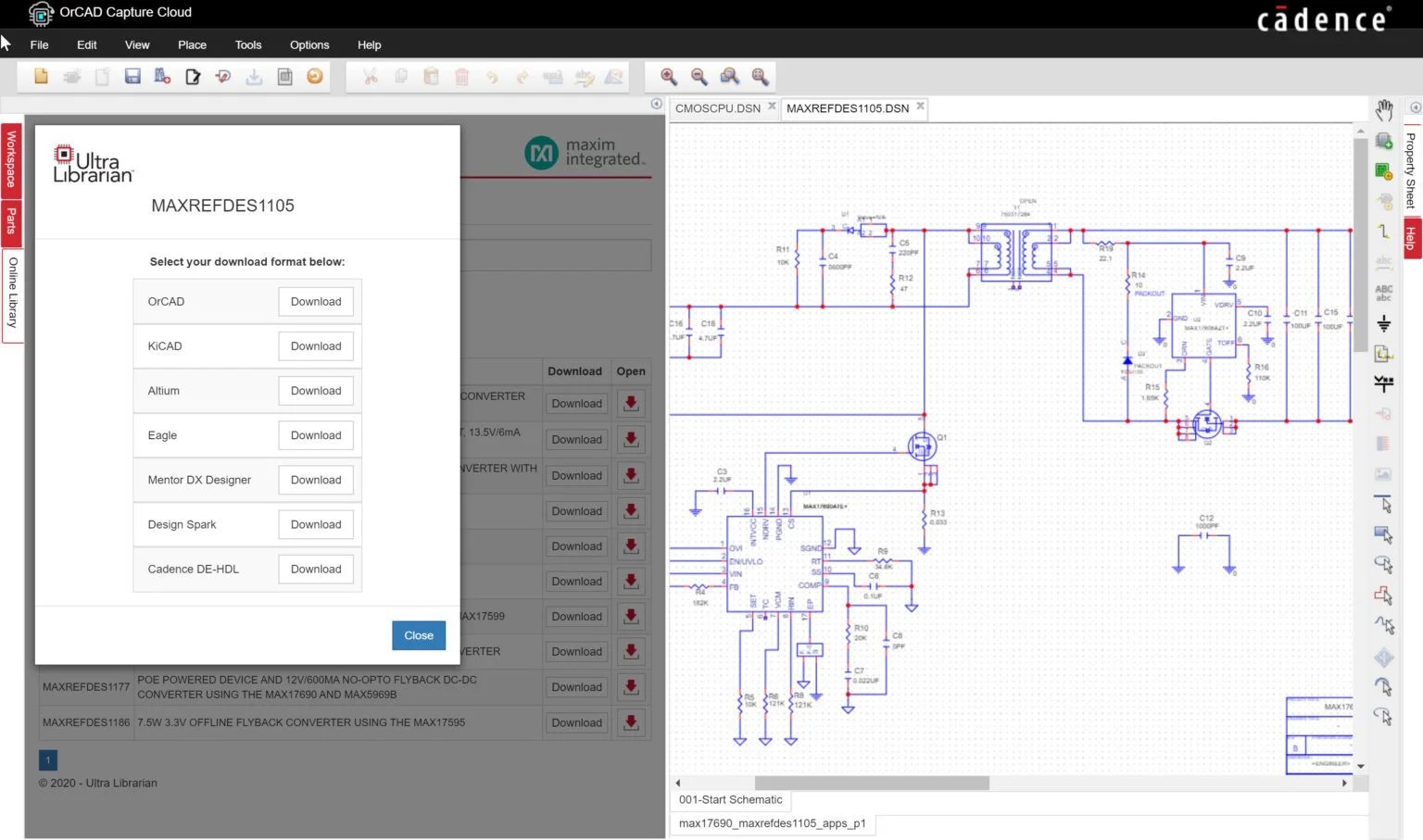Open the Online Library side tab
This screenshot has width=1423, height=840.
pyautogui.click(x=12, y=295)
